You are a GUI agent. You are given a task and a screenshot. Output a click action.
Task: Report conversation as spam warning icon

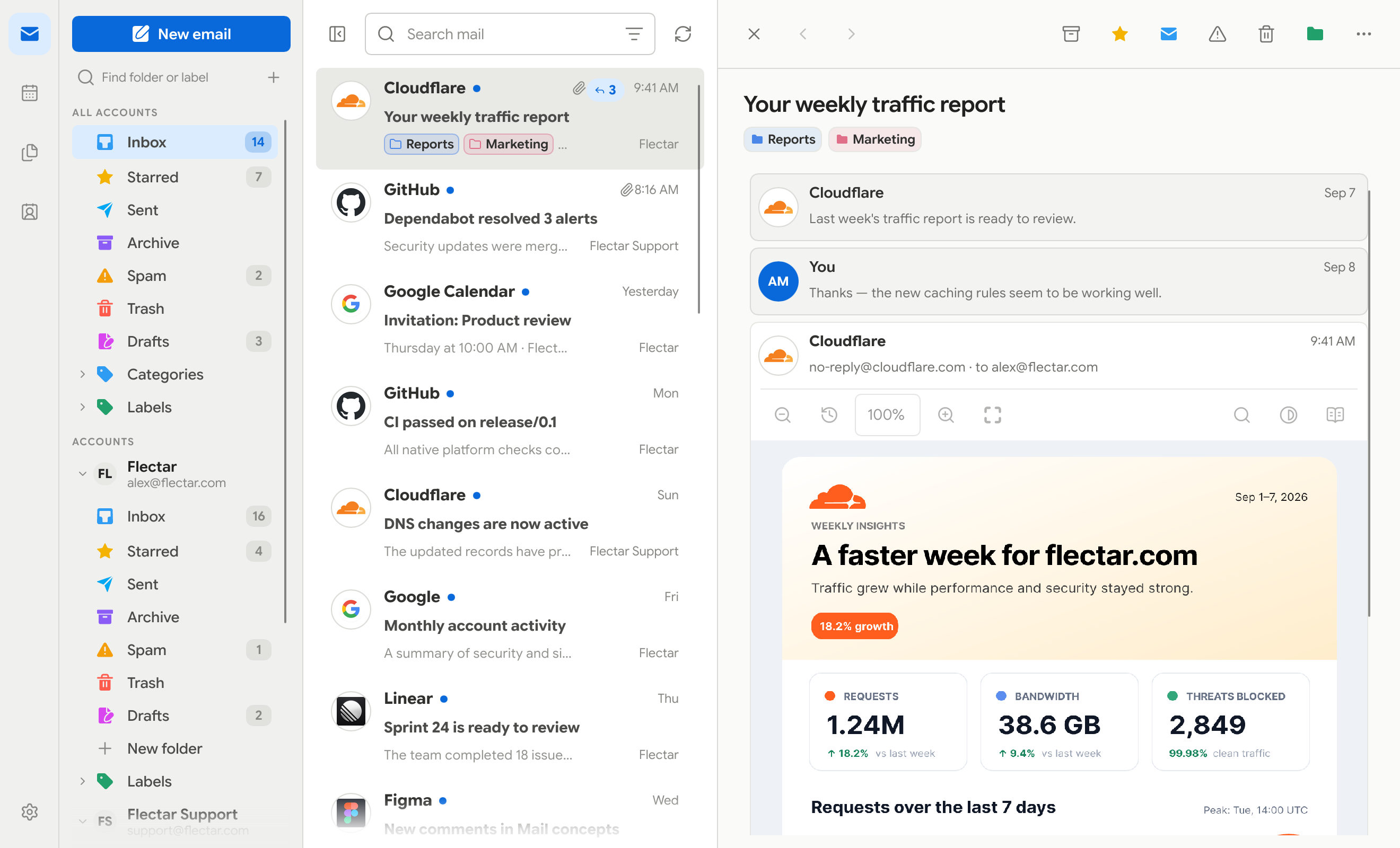(1217, 34)
